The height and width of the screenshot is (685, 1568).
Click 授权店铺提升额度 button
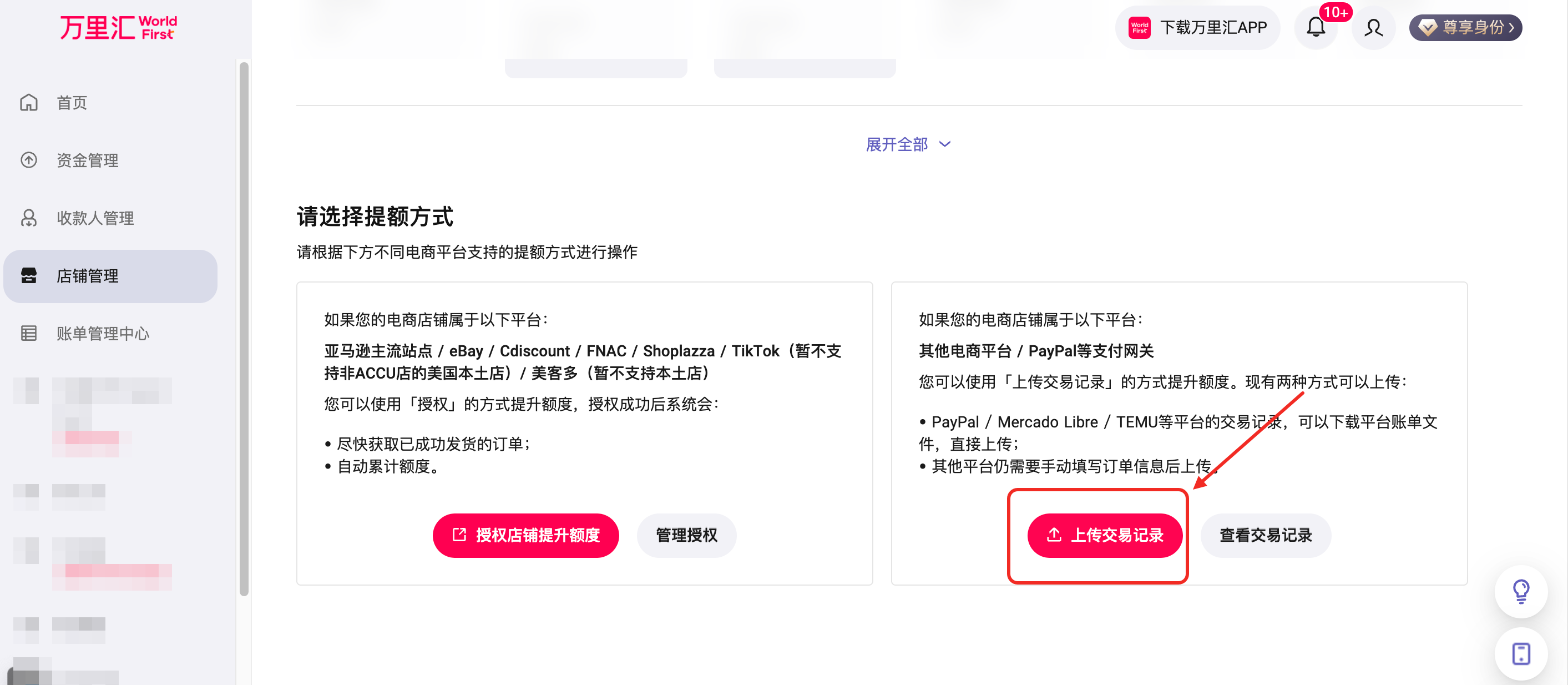coord(525,535)
